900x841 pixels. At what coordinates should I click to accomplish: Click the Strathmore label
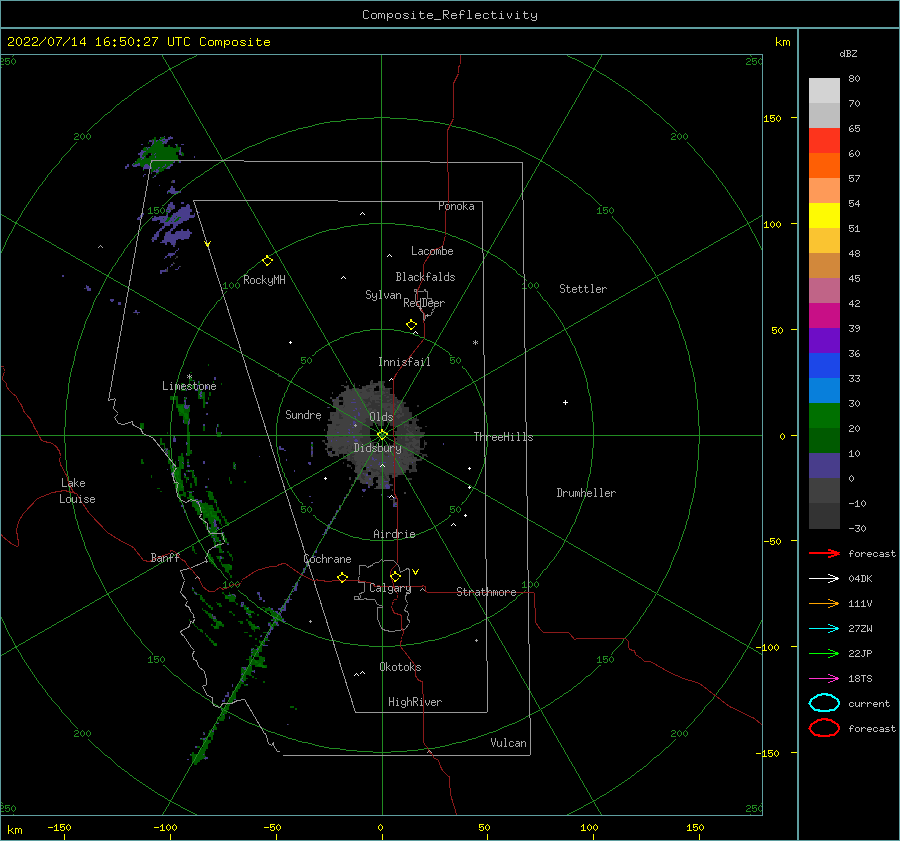(486, 592)
